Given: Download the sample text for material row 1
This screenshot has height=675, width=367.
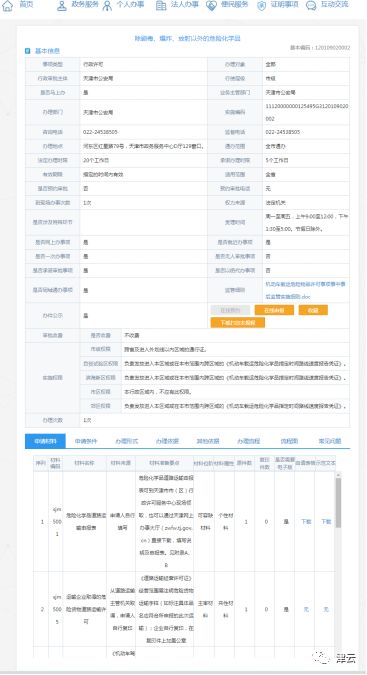Looking at the screenshot, I should 326,521.
